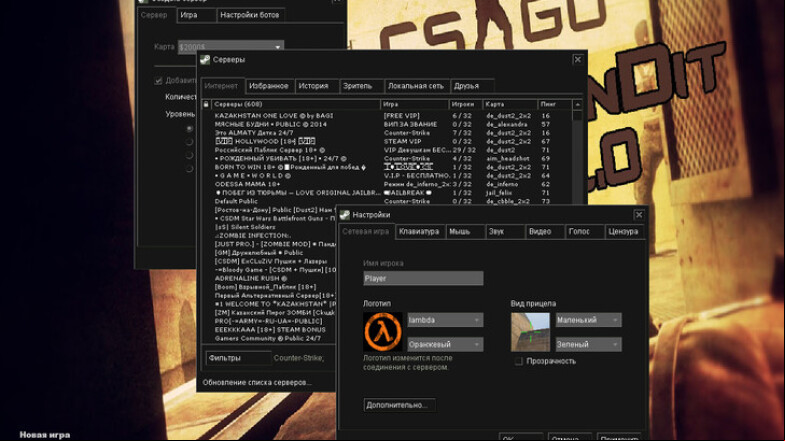Select Gamers Community Public 24/7 server
The width and height of the screenshot is (785, 441).
(270, 338)
